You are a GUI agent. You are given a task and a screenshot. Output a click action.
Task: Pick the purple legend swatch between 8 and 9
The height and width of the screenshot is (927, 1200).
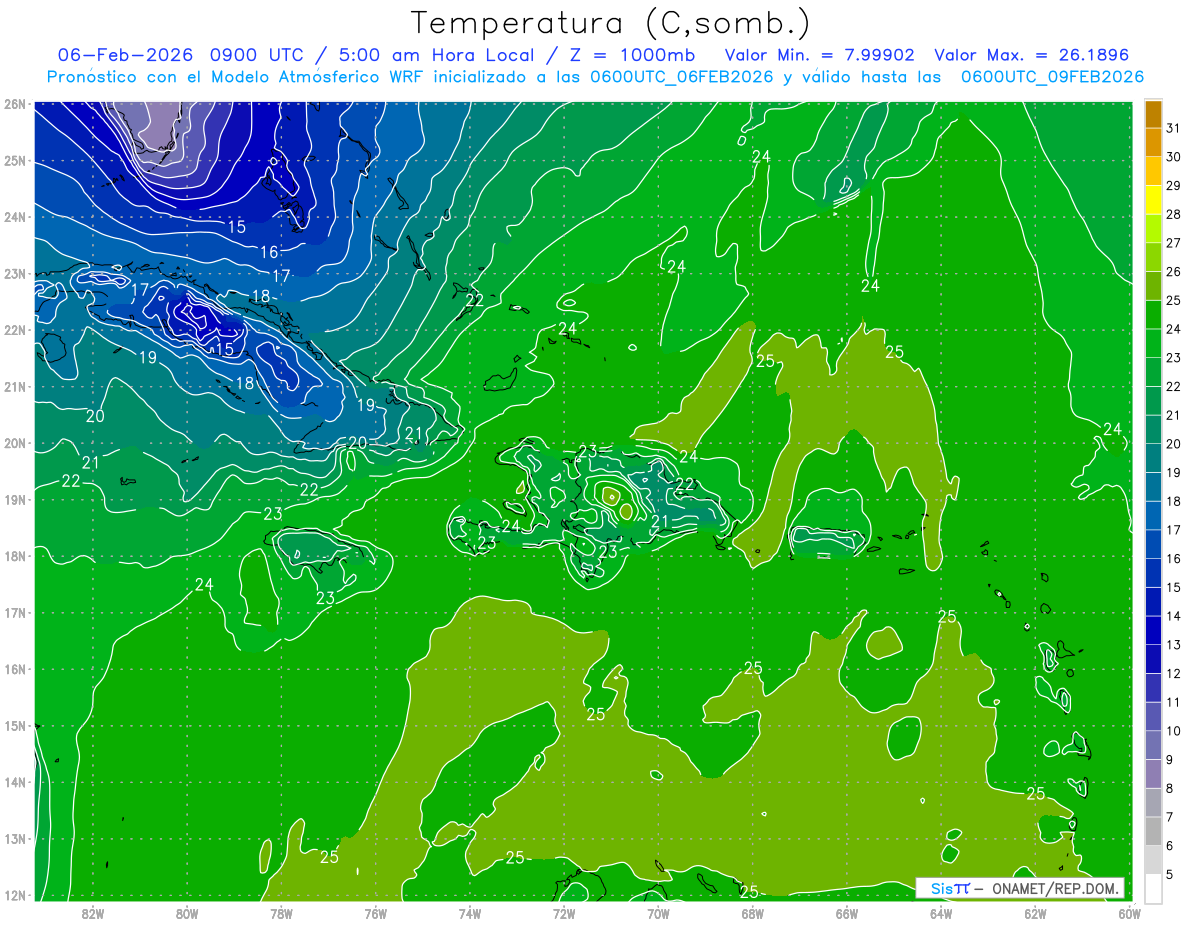click(x=1153, y=774)
